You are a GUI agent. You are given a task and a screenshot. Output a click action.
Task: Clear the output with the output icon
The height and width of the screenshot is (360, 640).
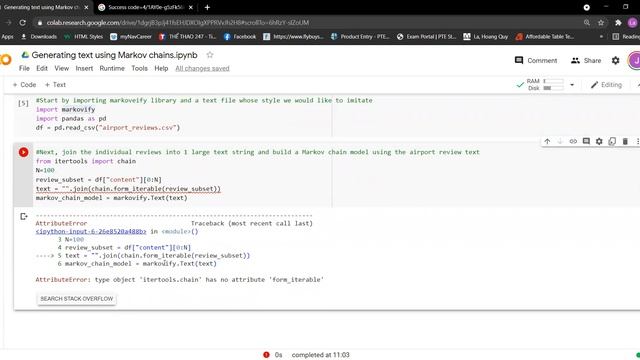(x=23, y=216)
